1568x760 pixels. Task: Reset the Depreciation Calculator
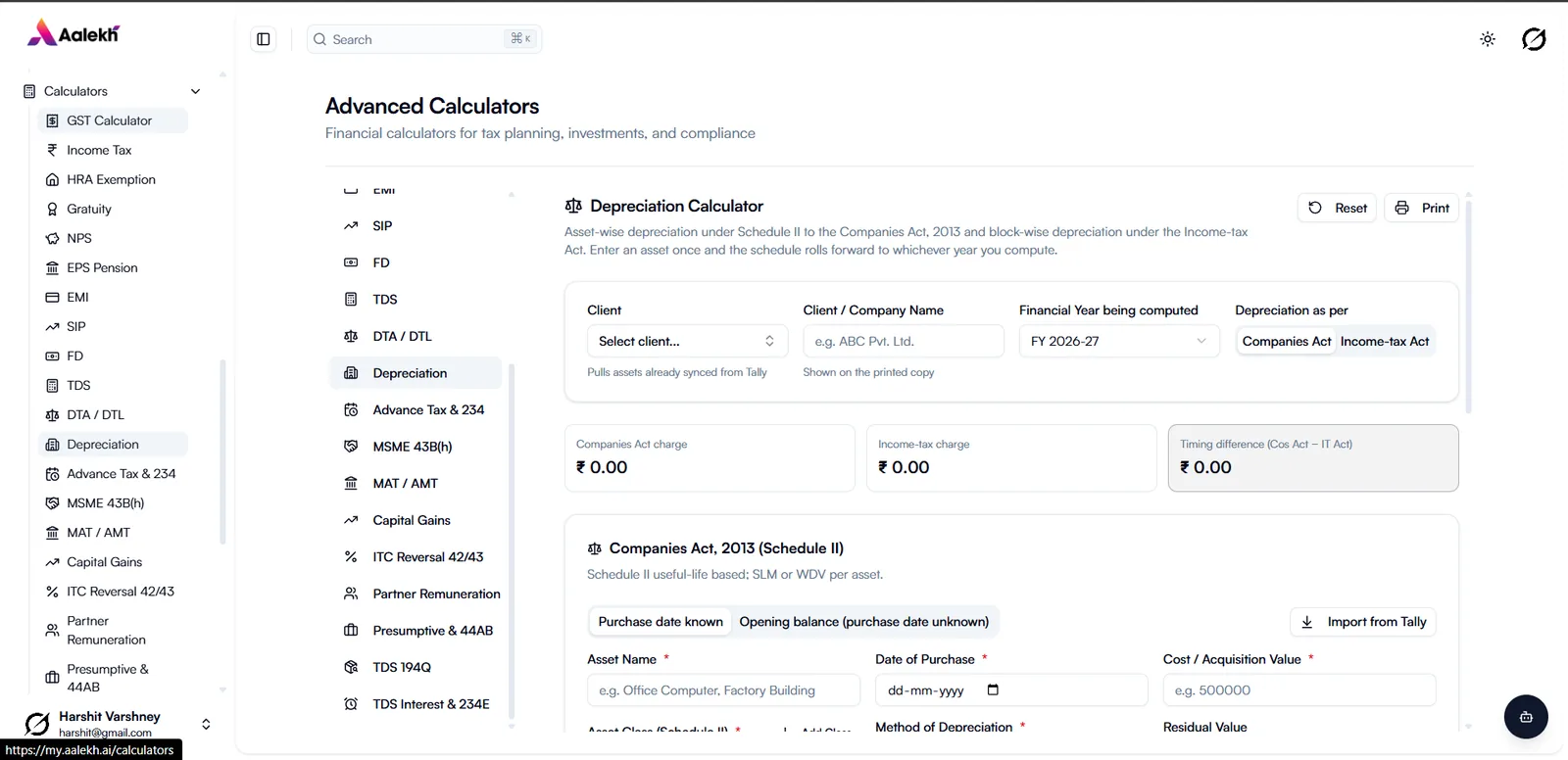pyautogui.click(x=1338, y=208)
